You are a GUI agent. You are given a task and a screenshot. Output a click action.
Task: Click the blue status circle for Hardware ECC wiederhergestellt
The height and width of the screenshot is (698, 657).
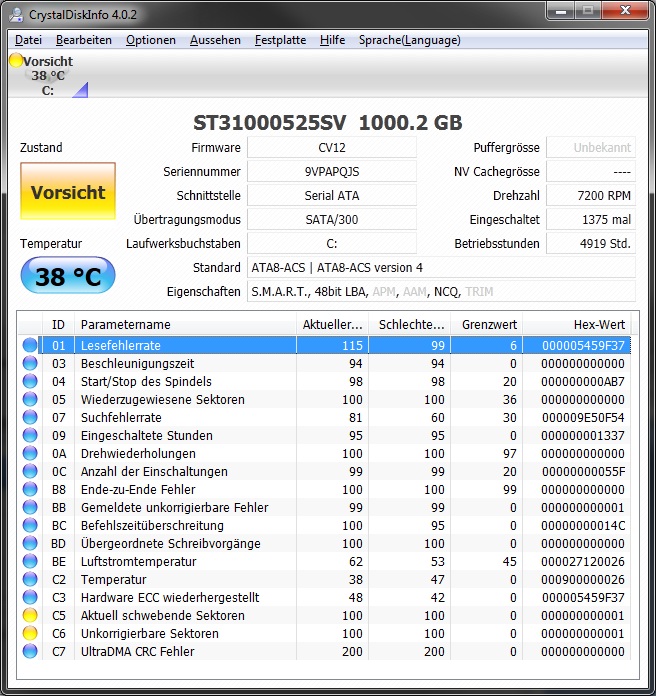(30, 598)
